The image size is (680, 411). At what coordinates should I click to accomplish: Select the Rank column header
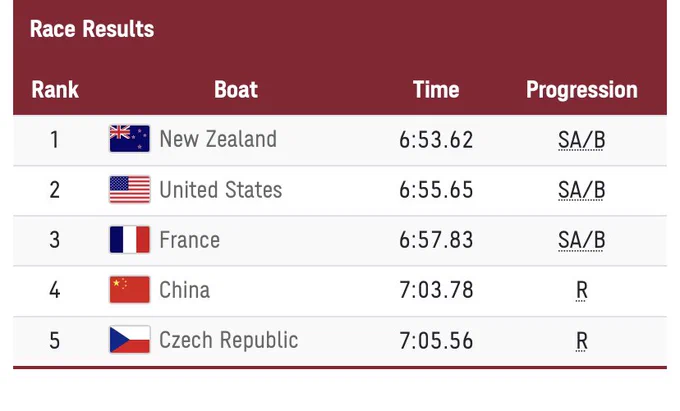click(55, 90)
